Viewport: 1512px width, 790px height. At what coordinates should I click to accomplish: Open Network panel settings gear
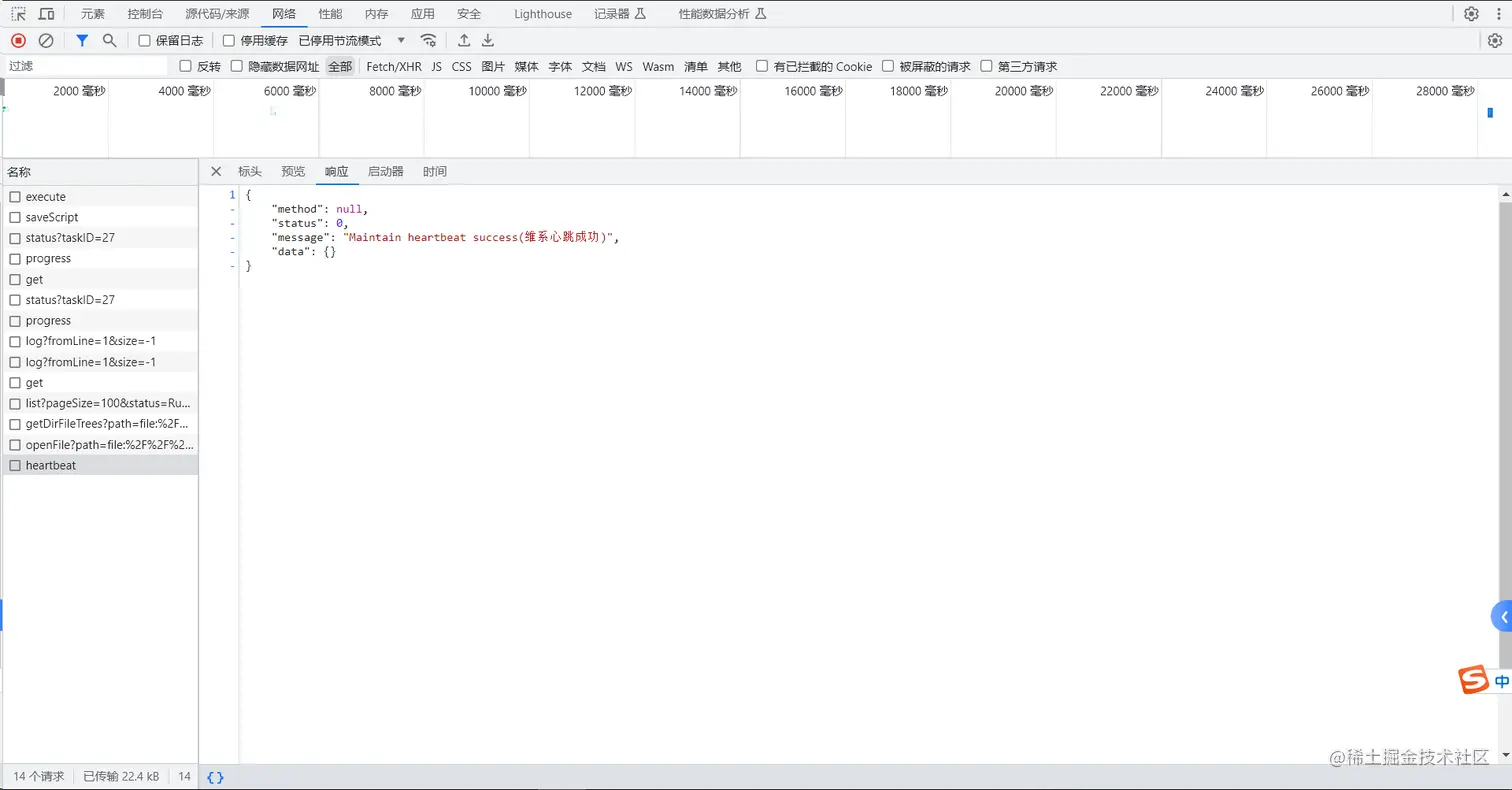coord(1495,41)
